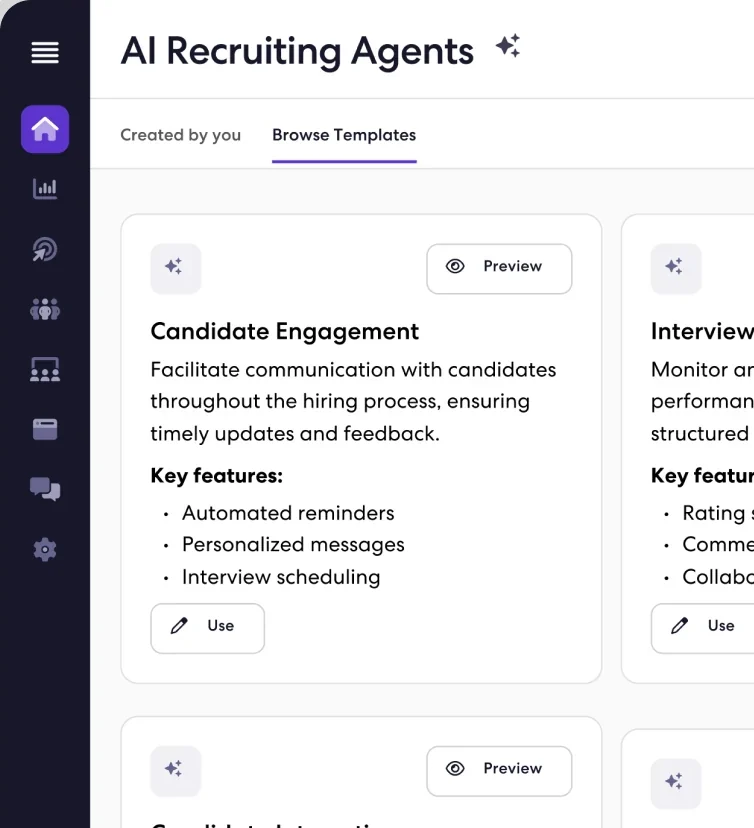Use the Candidate Engagement template

(208, 628)
